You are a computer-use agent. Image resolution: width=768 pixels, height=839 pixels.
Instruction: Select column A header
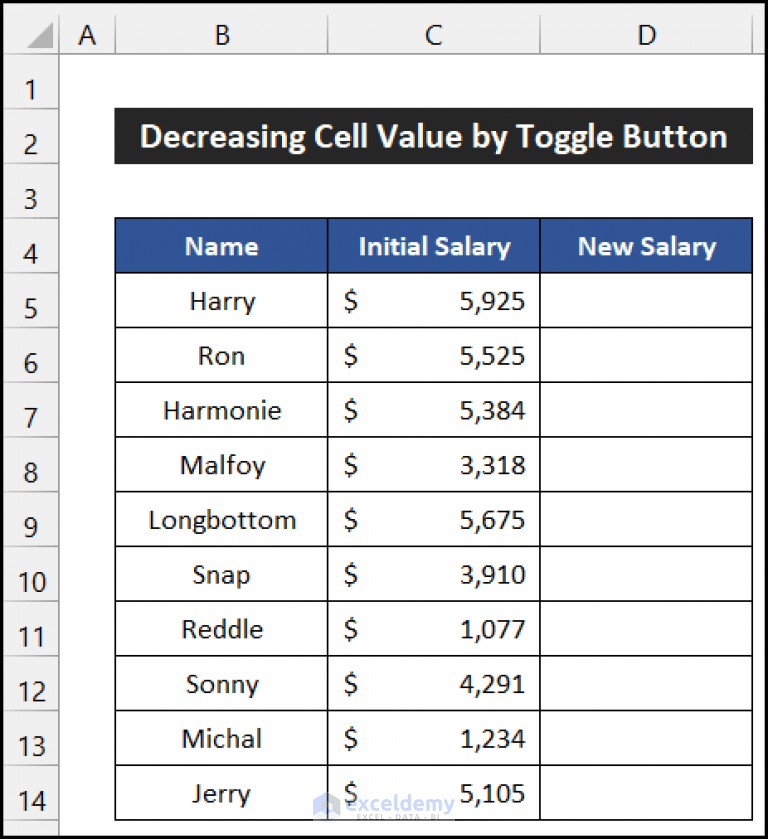pos(88,34)
